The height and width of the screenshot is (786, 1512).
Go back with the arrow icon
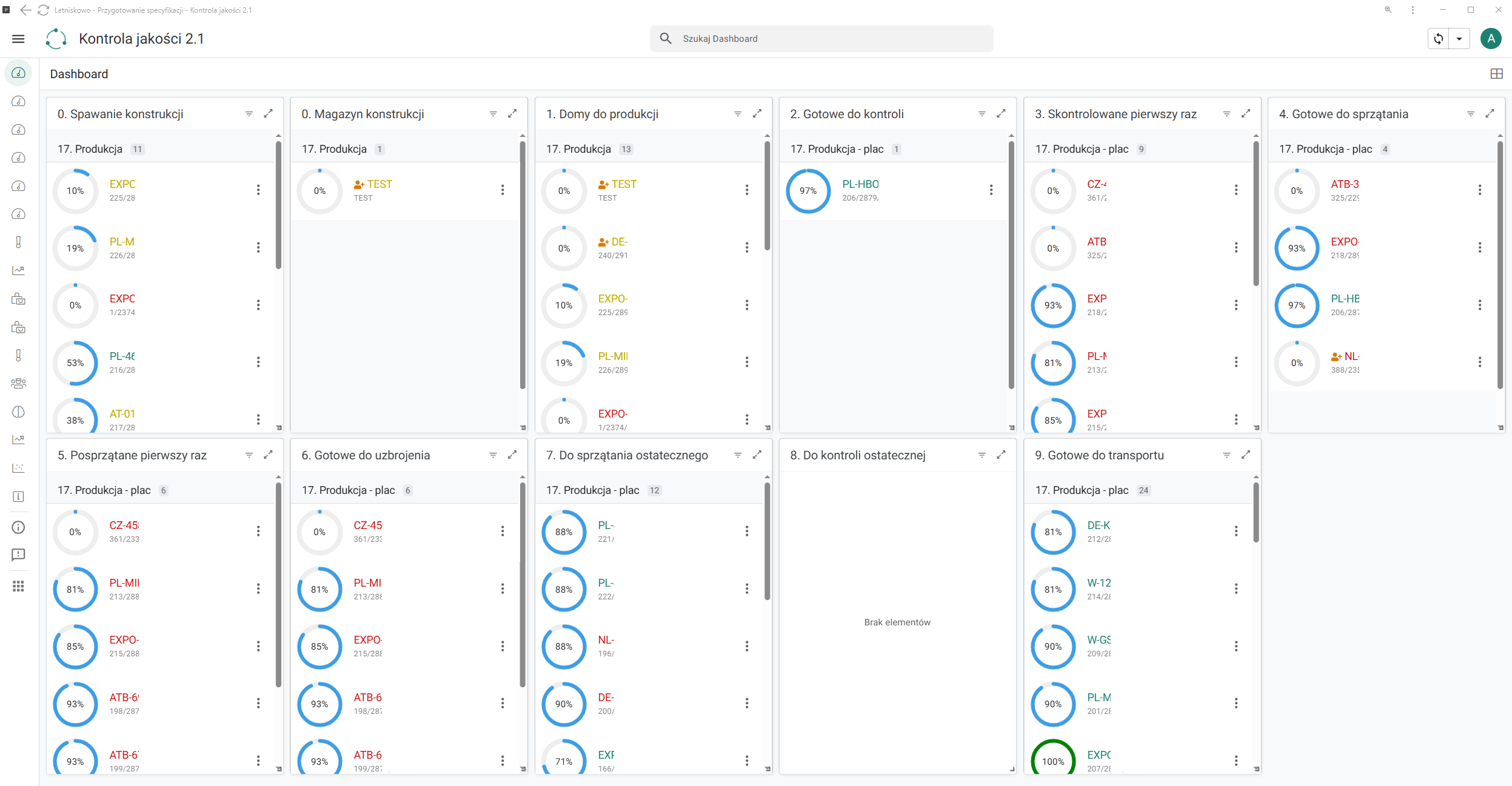click(x=25, y=10)
